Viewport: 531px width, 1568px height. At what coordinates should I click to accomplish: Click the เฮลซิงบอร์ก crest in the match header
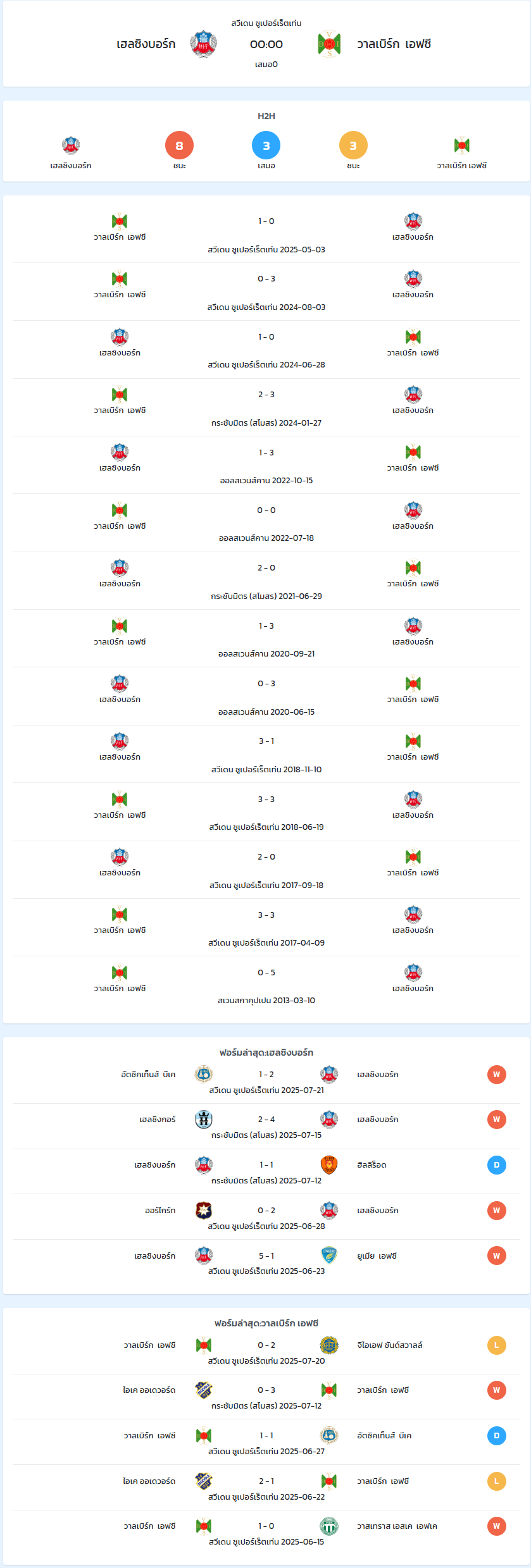tap(203, 44)
